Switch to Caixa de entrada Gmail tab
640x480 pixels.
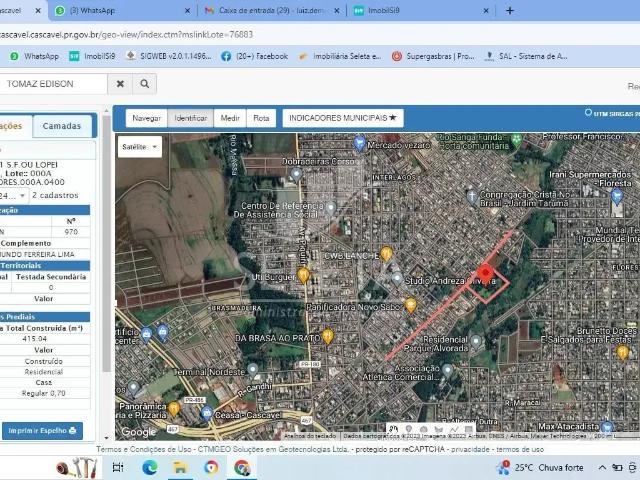click(272, 11)
